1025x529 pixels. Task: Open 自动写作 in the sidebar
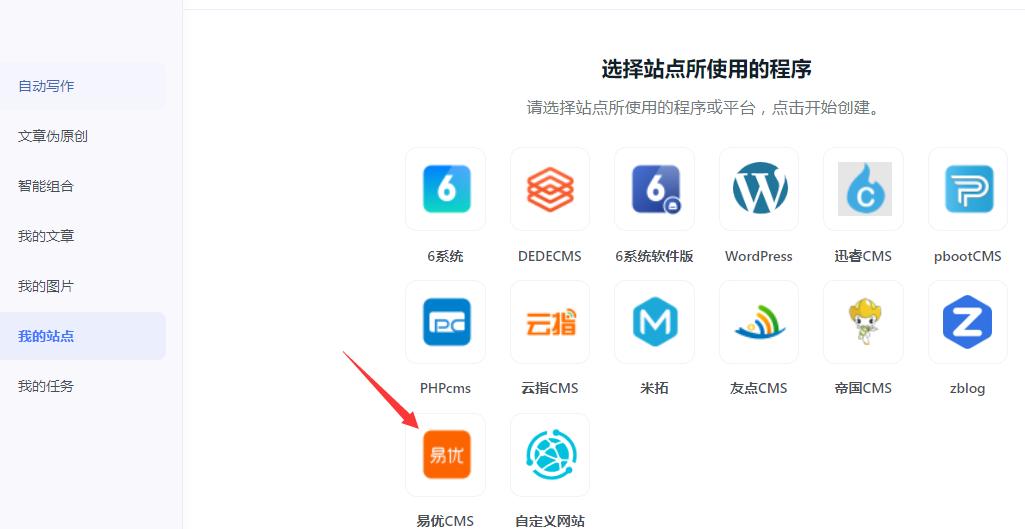click(46, 86)
